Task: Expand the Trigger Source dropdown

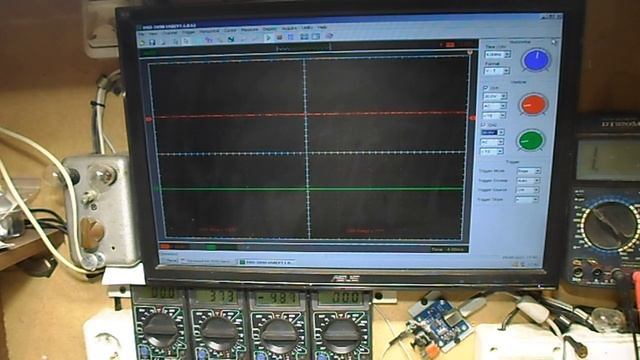Action: coord(536,190)
